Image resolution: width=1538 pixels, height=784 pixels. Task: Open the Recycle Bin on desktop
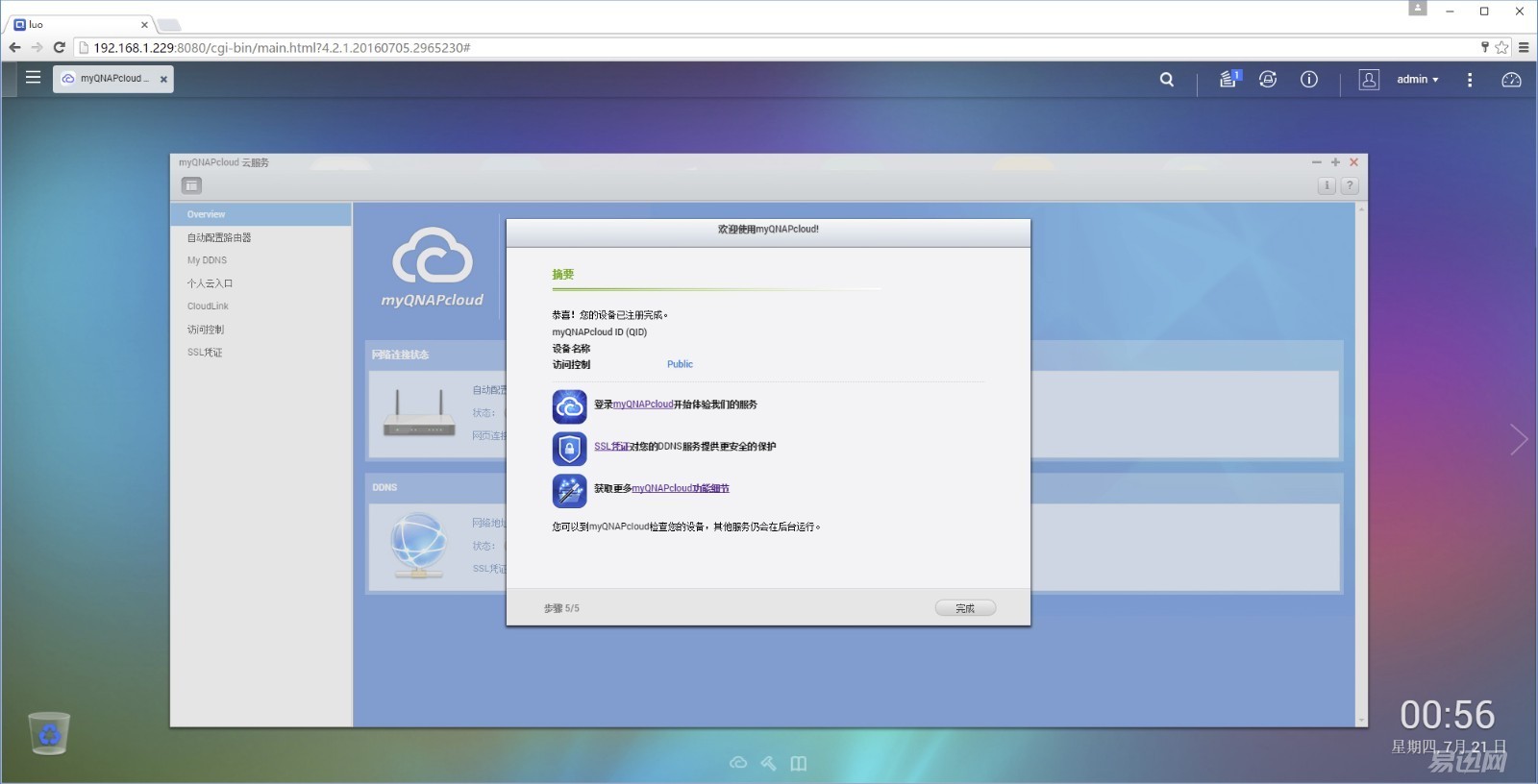49,733
